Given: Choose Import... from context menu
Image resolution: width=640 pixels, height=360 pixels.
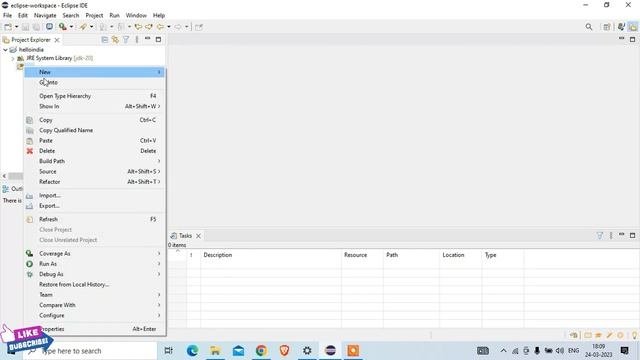Looking at the screenshot, I should (x=94, y=196).
